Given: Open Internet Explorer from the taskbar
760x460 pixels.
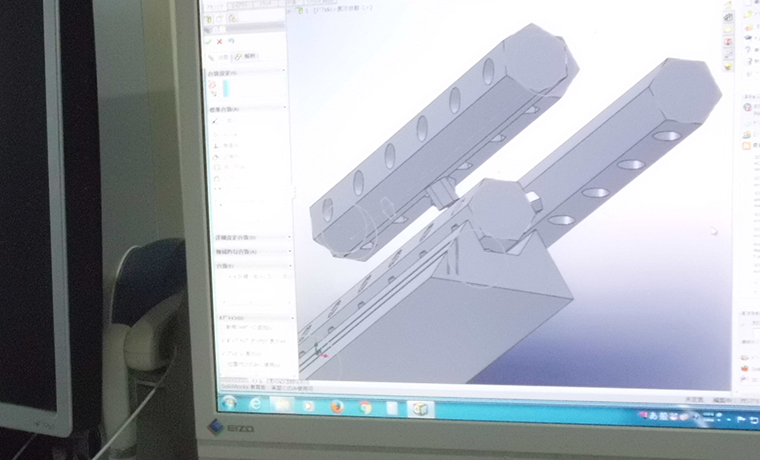Looking at the screenshot, I should tap(256, 404).
